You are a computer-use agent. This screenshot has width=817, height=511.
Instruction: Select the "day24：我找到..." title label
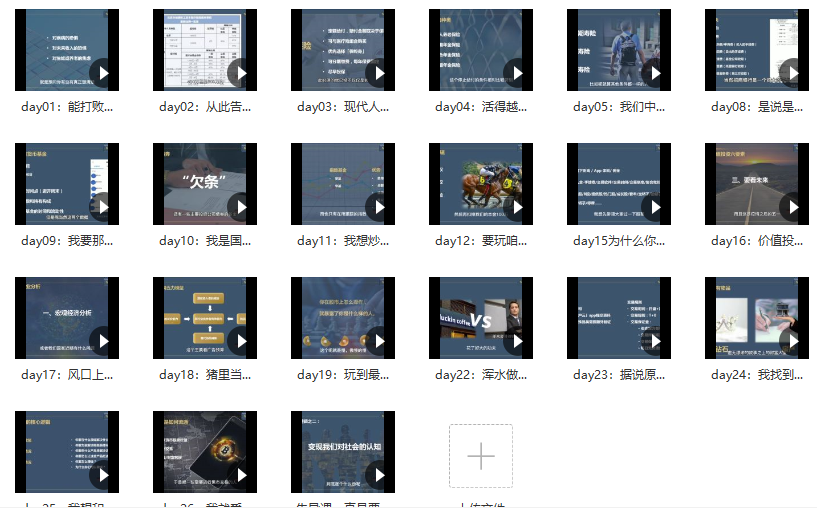[x=757, y=375]
